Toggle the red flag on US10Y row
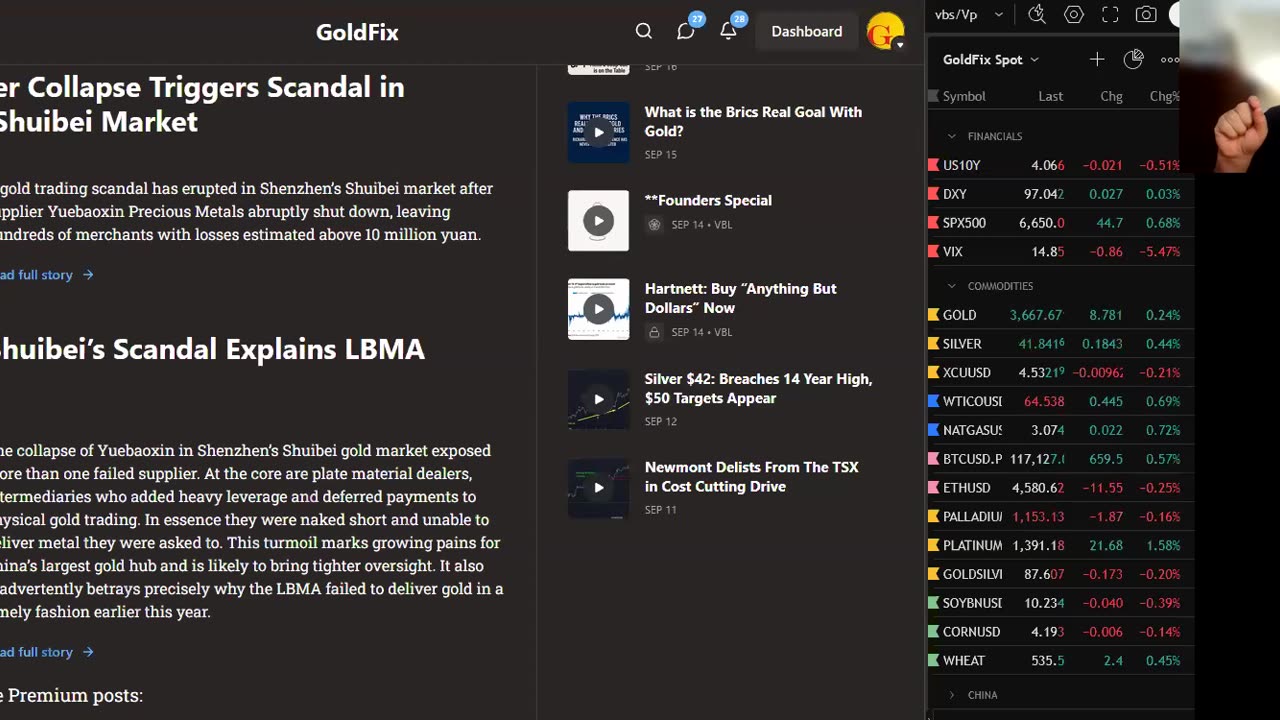This screenshot has width=1280, height=720. [x=934, y=165]
